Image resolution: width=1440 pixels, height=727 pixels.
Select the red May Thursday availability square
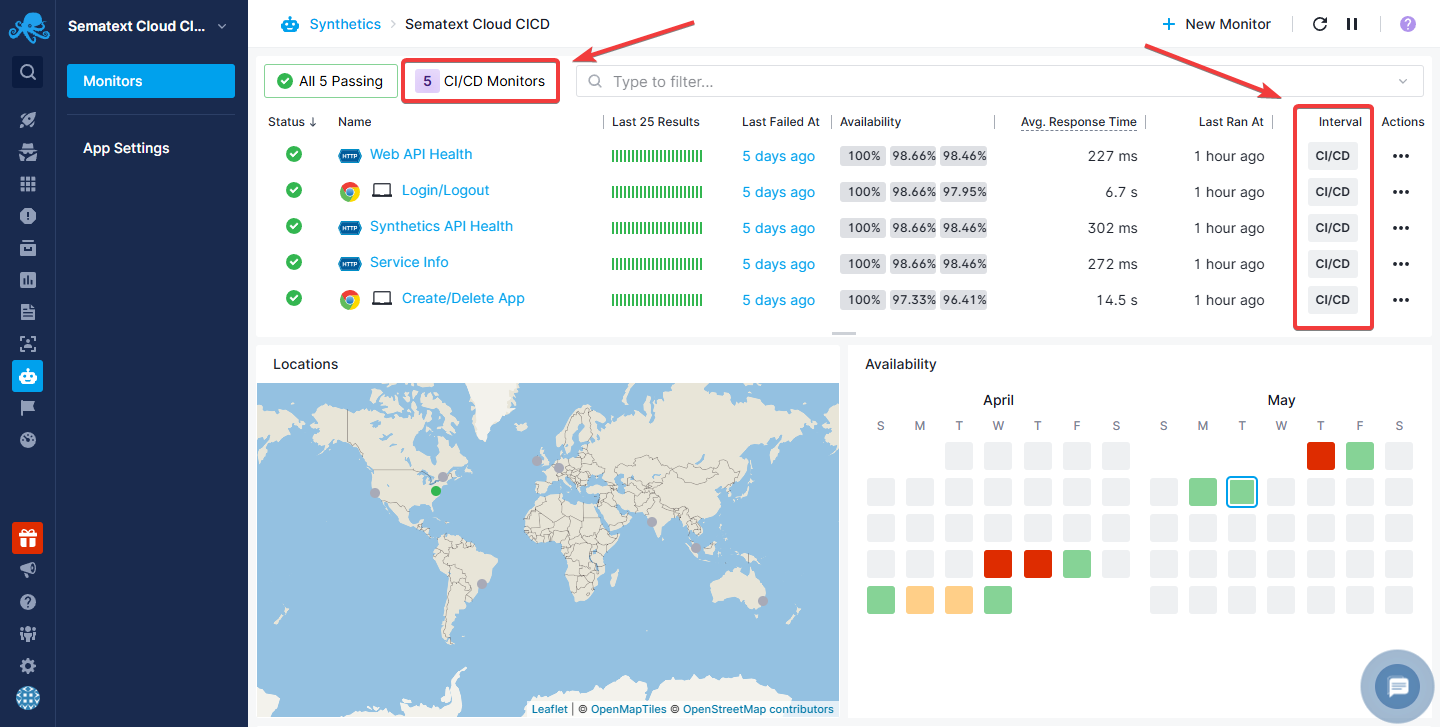1321,456
